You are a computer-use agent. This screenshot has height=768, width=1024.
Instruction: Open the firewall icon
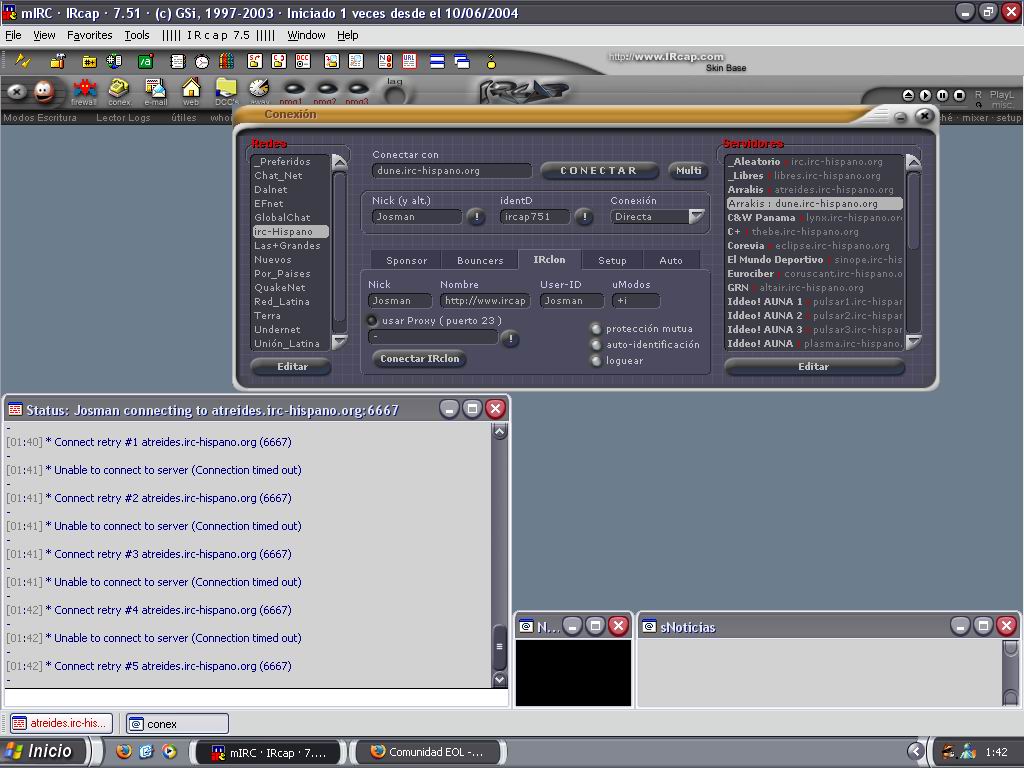84,91
